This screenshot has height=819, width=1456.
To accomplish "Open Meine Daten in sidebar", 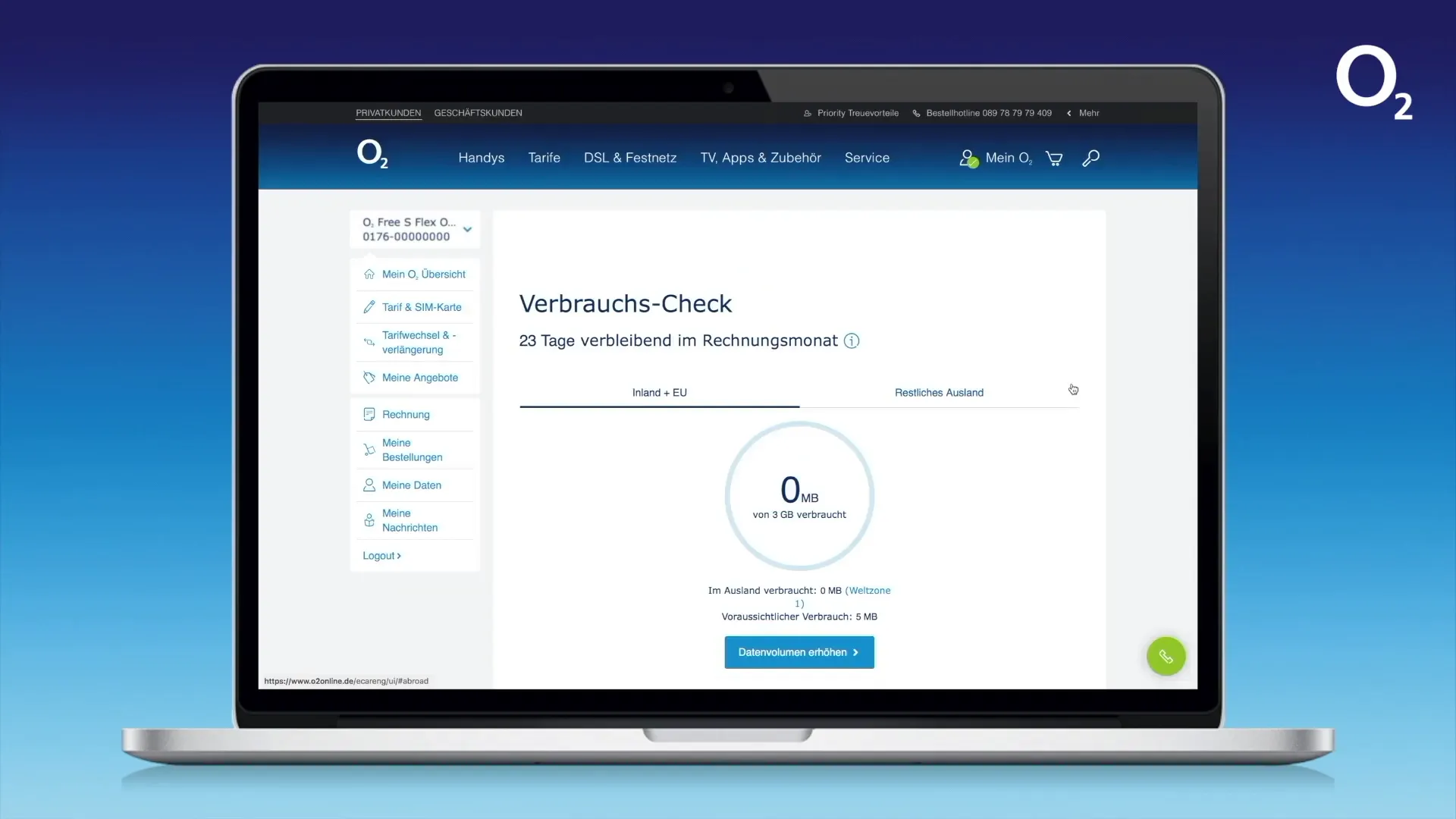I will pyautogui.click(x=412, y=485).
